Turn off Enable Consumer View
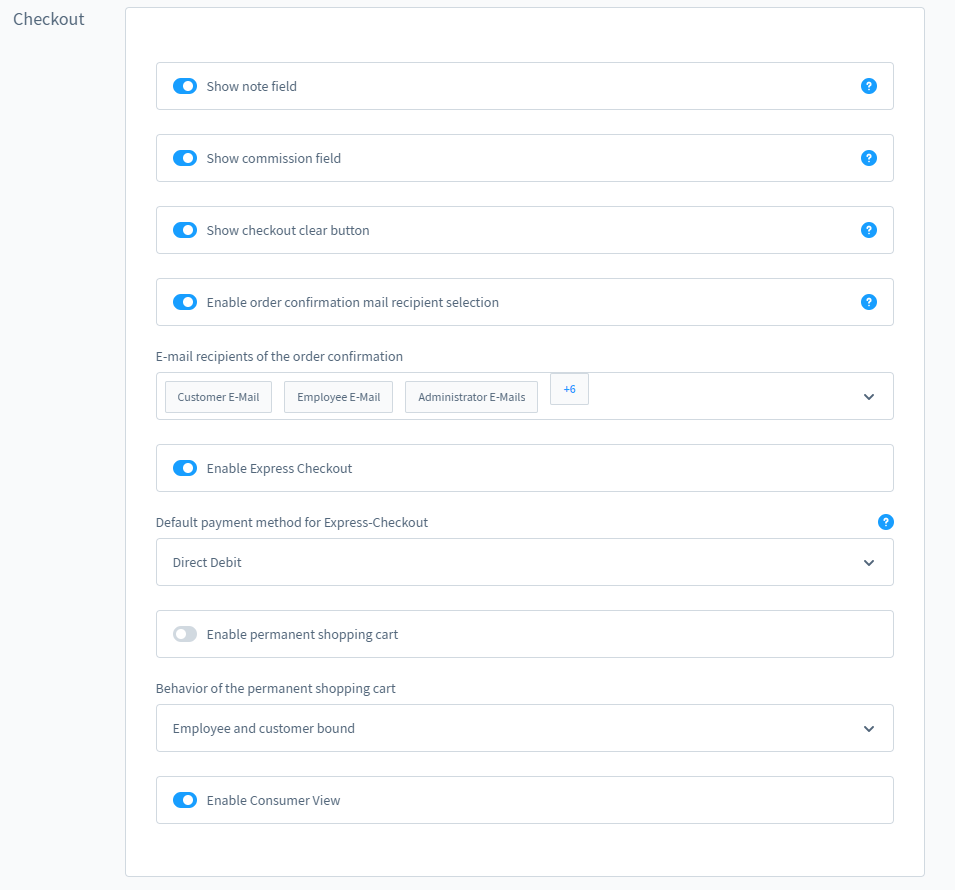 (185, 800)
